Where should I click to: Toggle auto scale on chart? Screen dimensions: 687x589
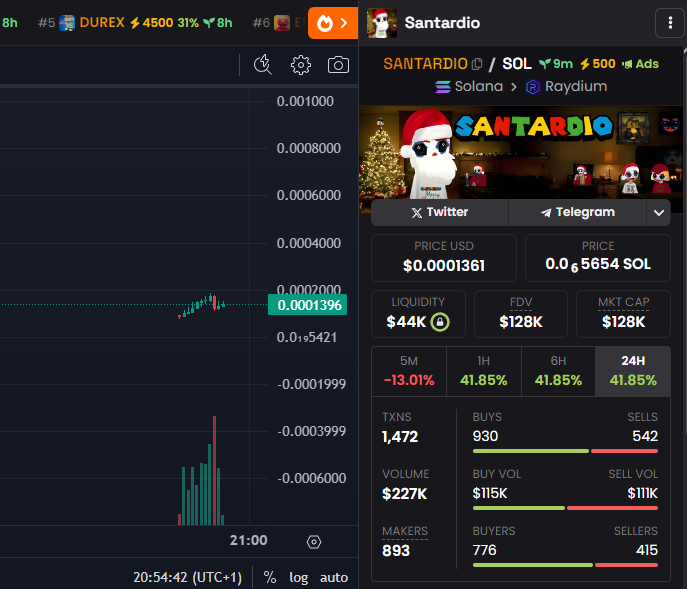[334, 578]
